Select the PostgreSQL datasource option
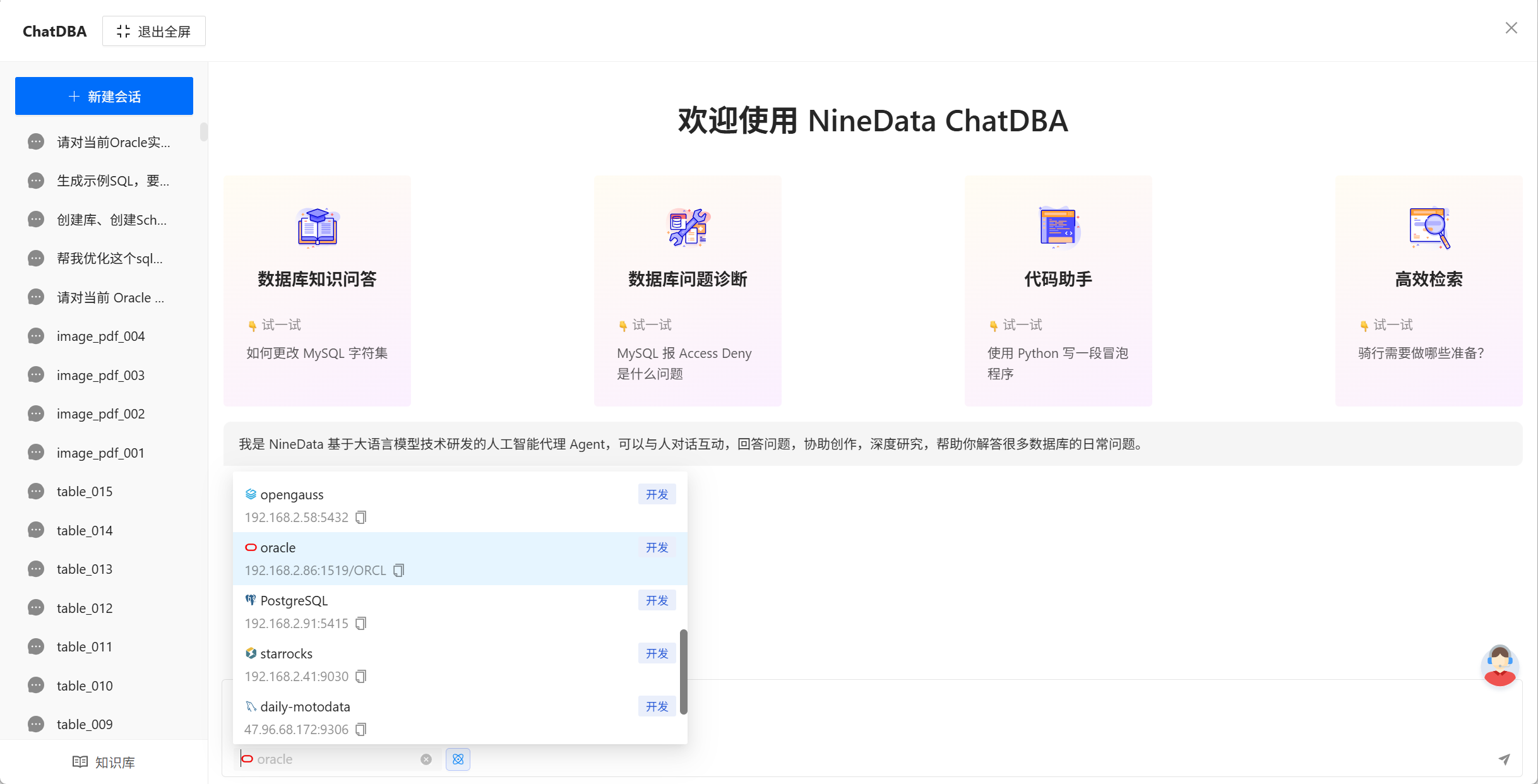 coord(460,612)
